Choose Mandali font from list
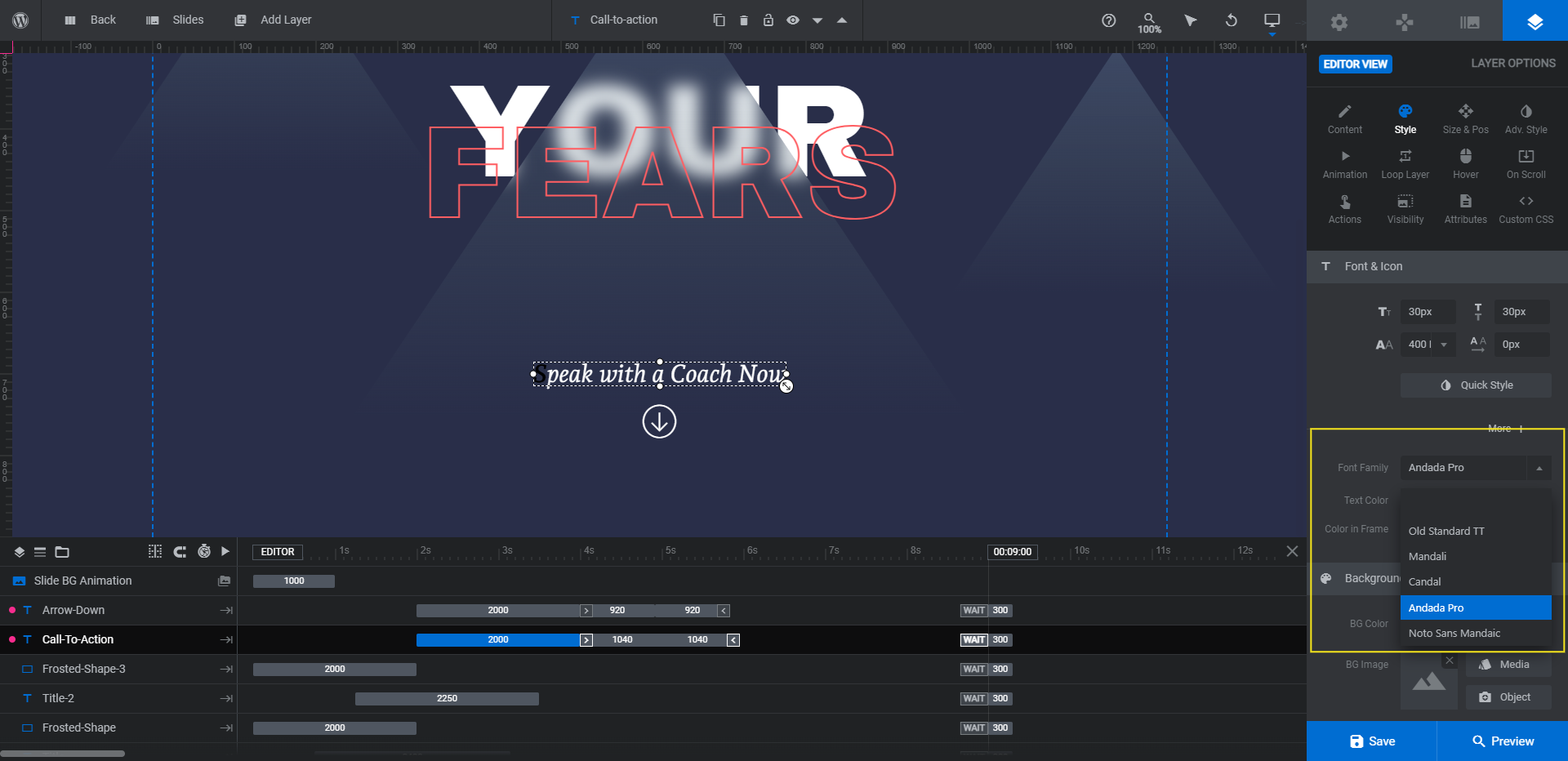The image size is (1568, 761). (1477, 556)
